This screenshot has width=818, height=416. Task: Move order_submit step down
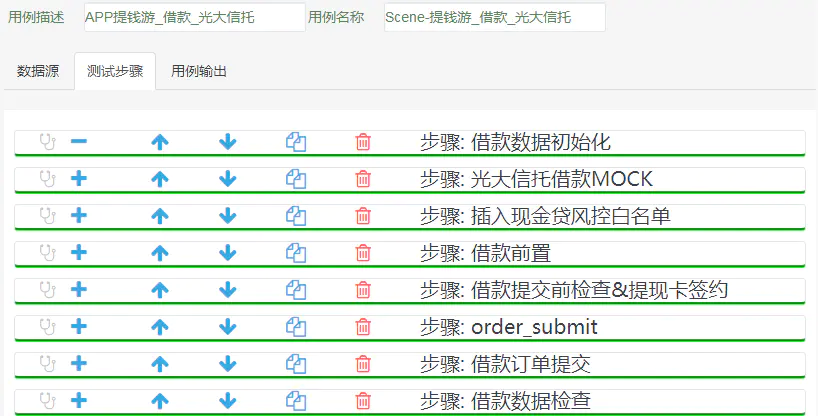[227, 327]
